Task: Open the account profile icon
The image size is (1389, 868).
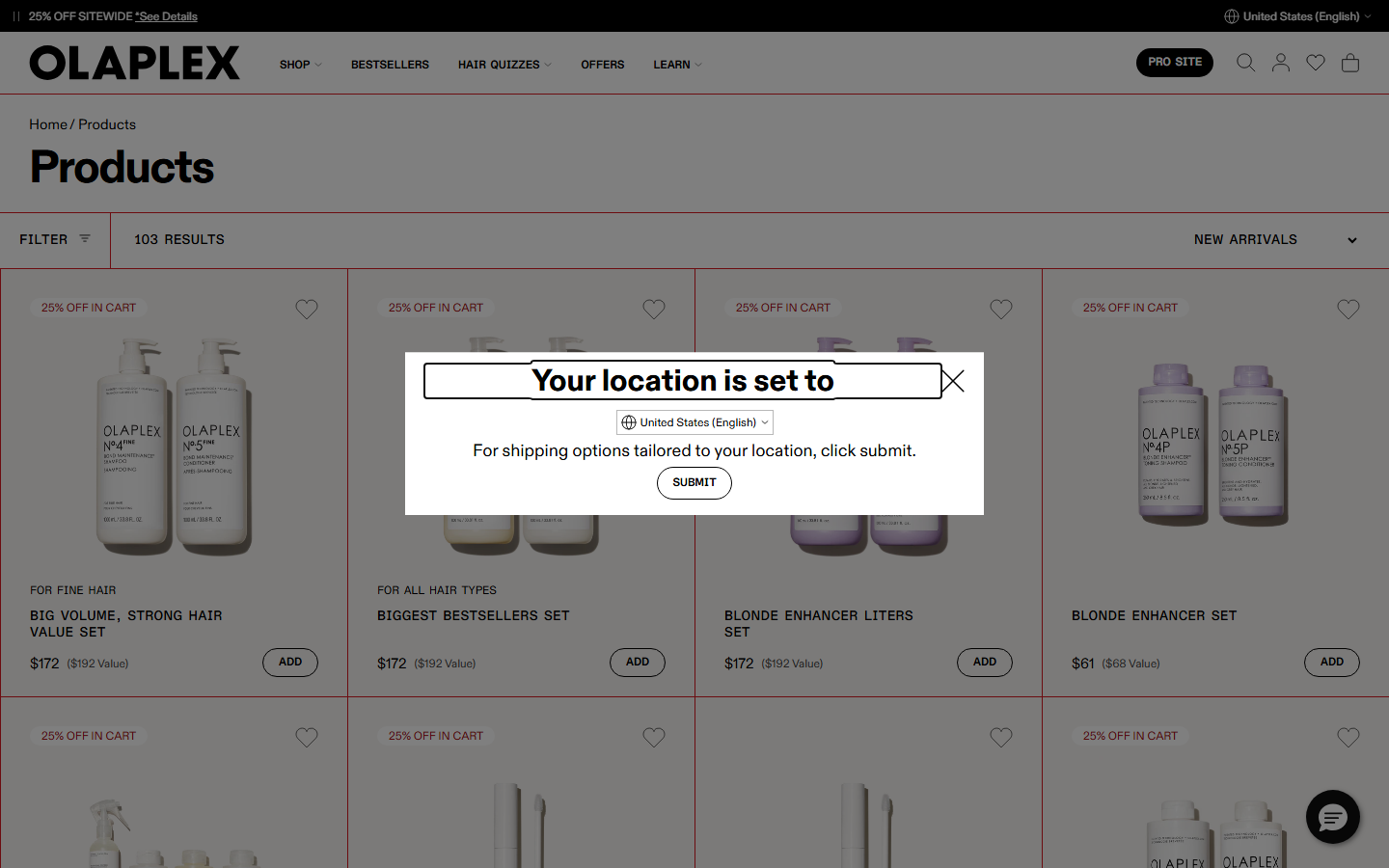Action: click(x=1281, y=63)
